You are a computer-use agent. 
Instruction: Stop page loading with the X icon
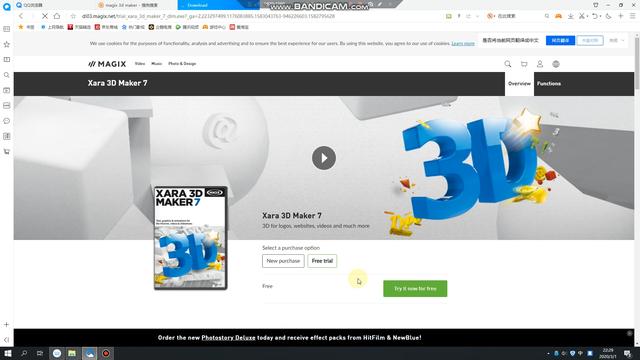click(x=45, y=16)
